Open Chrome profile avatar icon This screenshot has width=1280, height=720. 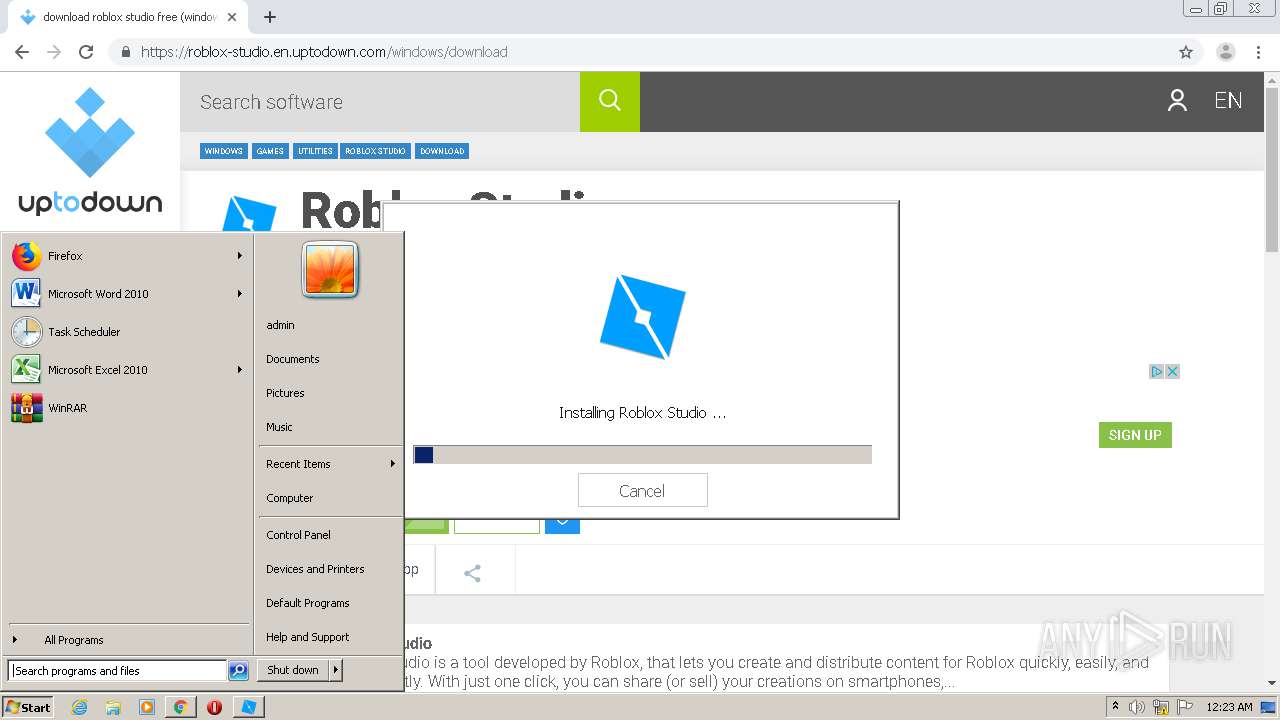pos(1226,52)
